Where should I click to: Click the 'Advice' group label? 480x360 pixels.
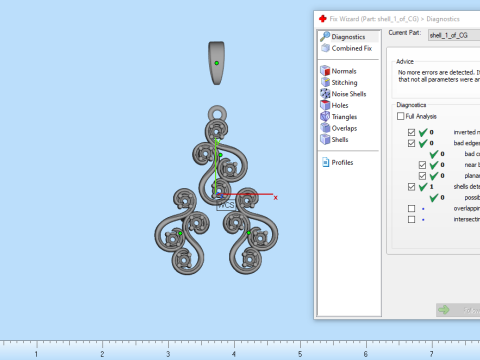405,61
